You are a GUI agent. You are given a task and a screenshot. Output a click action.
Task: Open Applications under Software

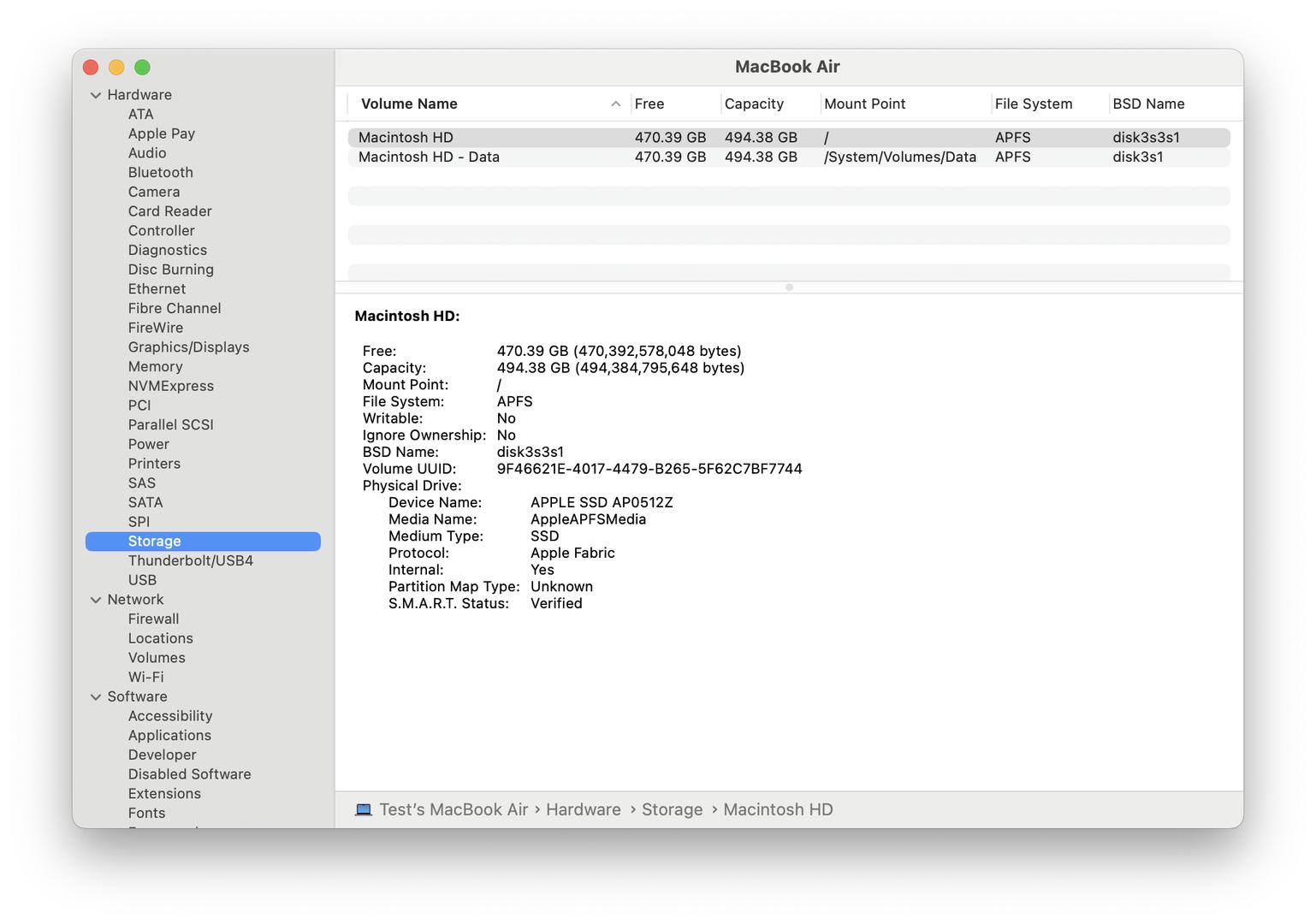tap(169, 735)
